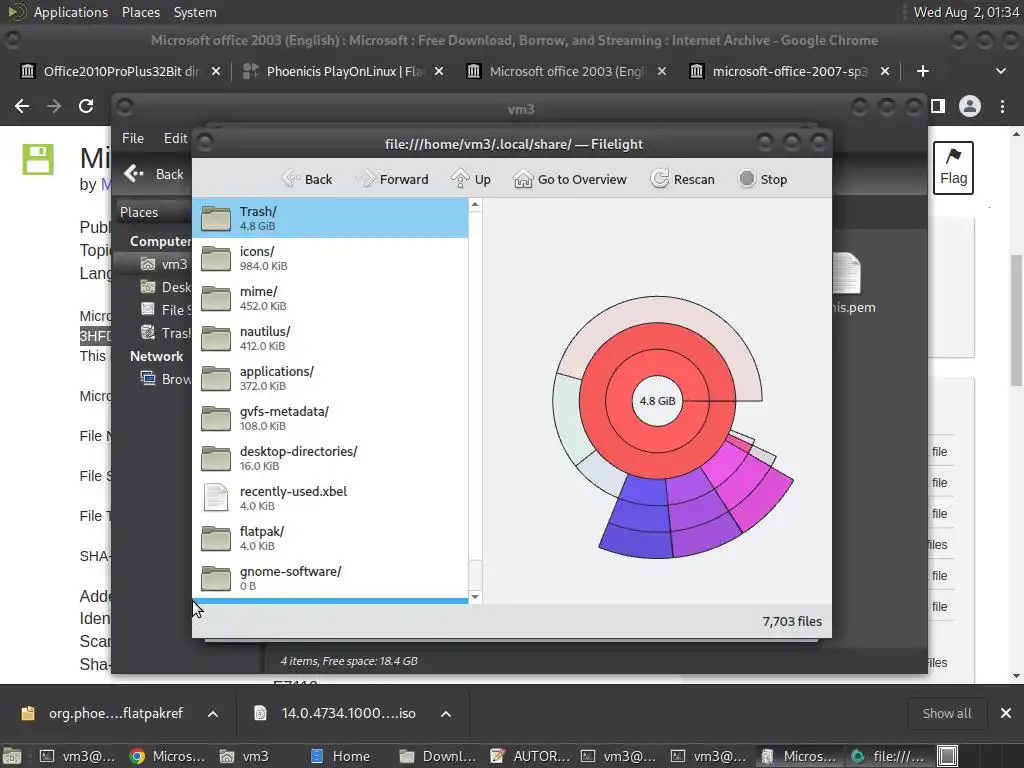Click Chrome's back navigation arrow
1024x768 pixels.
pos(22,106)
